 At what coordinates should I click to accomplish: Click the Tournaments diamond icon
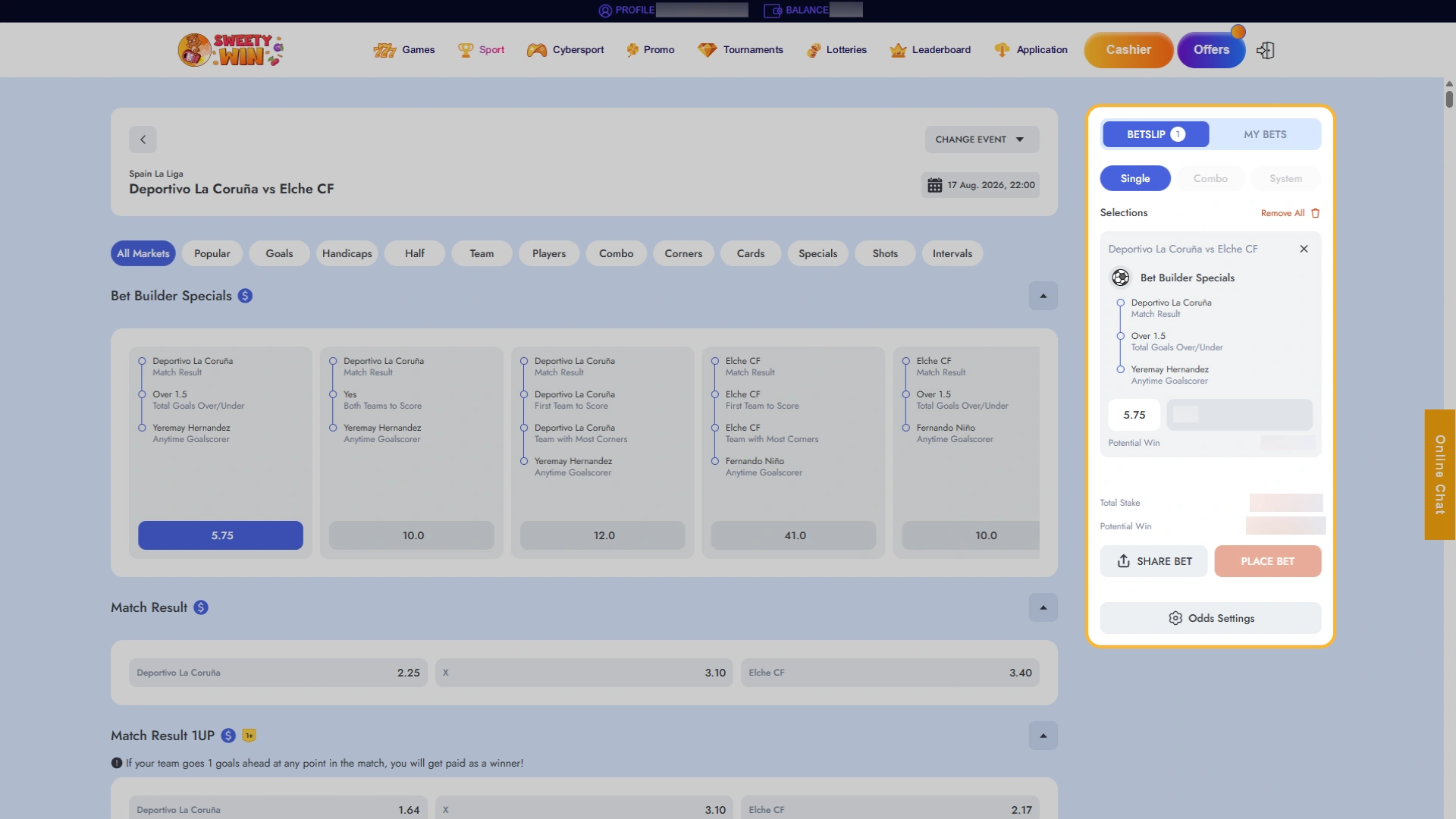point(707,50)
